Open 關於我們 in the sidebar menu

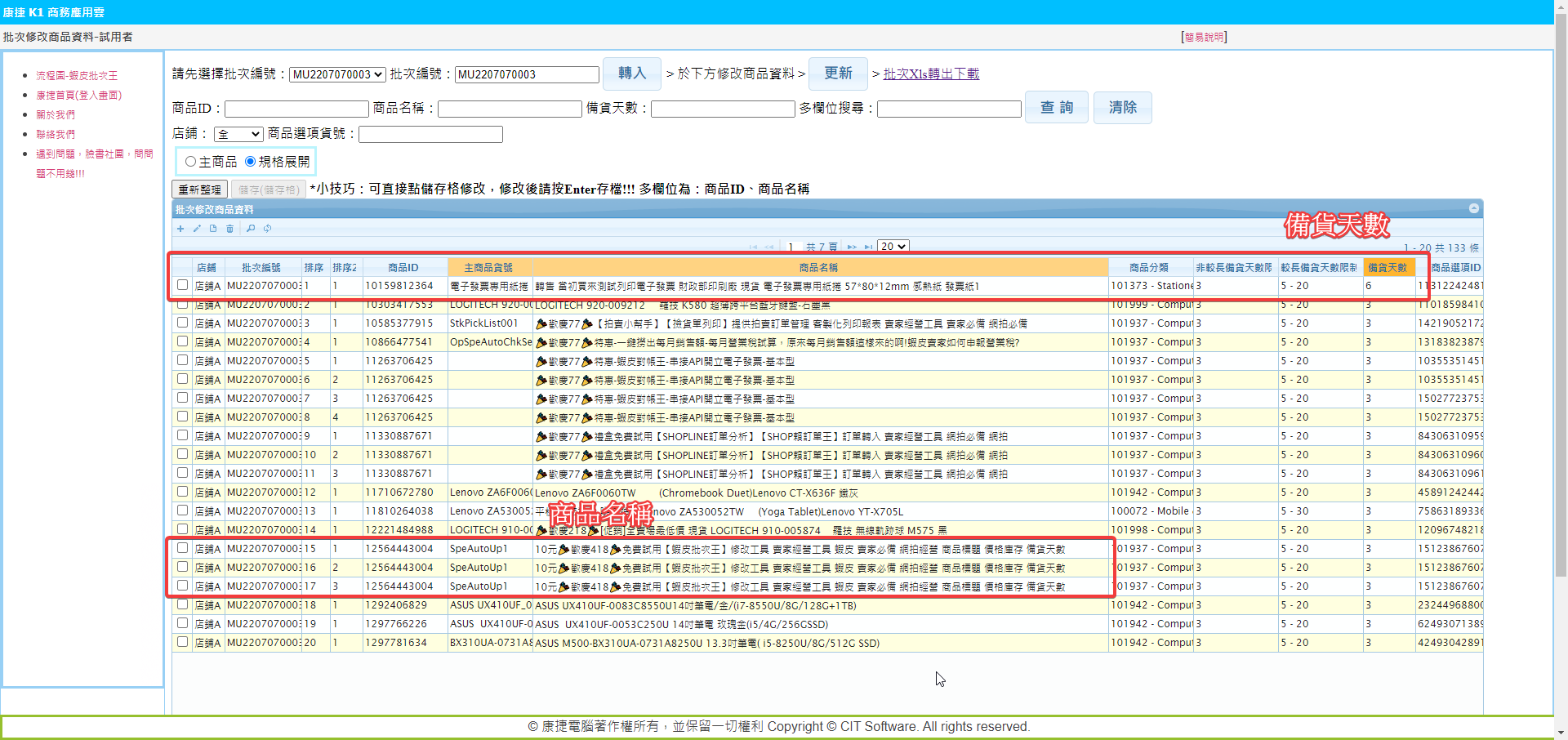[x=56, y=114]
